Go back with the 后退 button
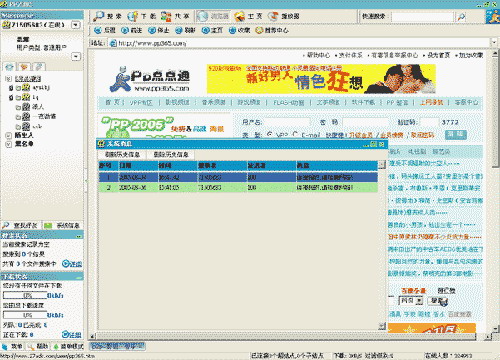Screen dimensions: 500x360 [104, 30]
